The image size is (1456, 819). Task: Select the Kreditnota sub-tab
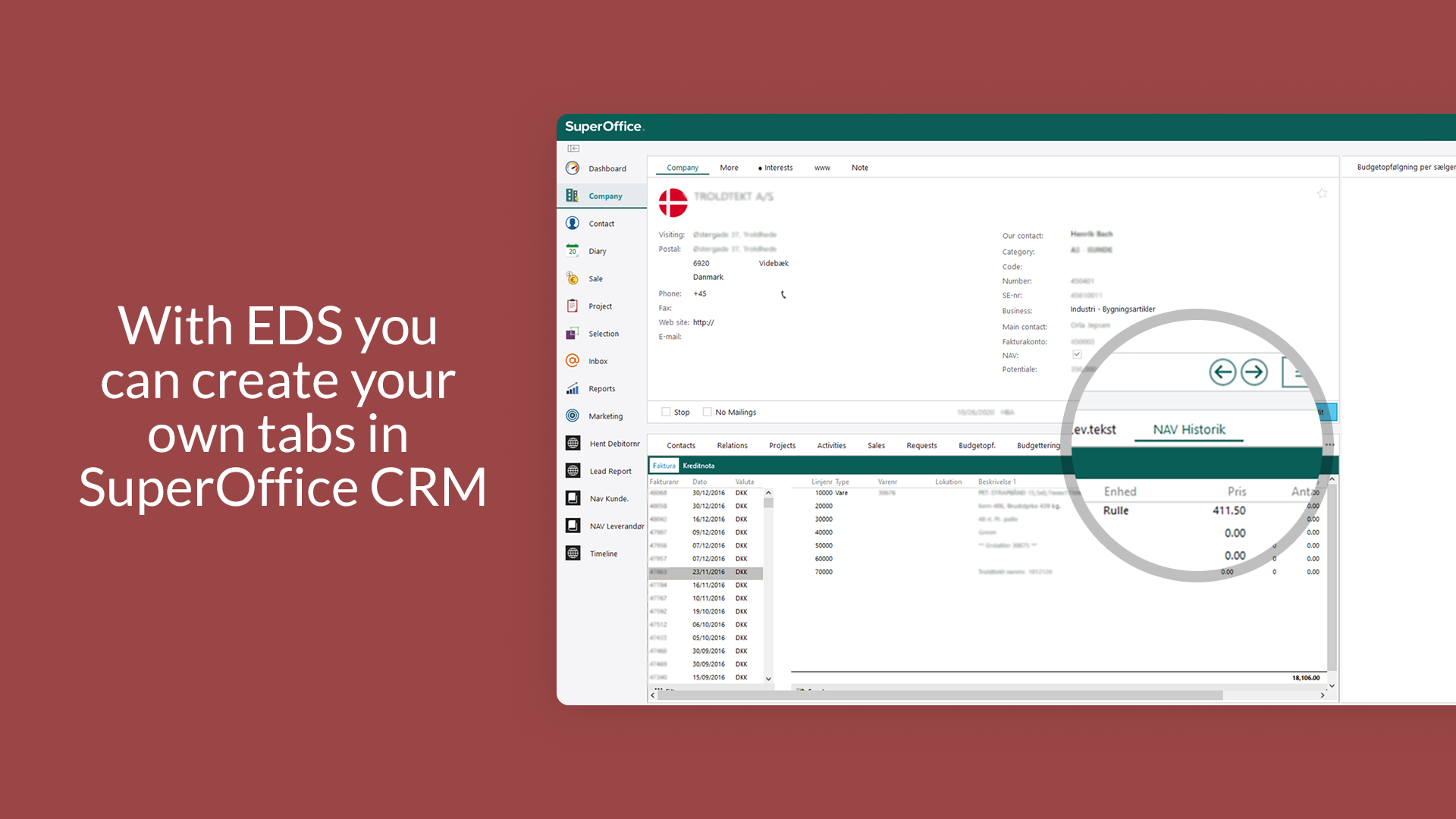coord(698,466)
